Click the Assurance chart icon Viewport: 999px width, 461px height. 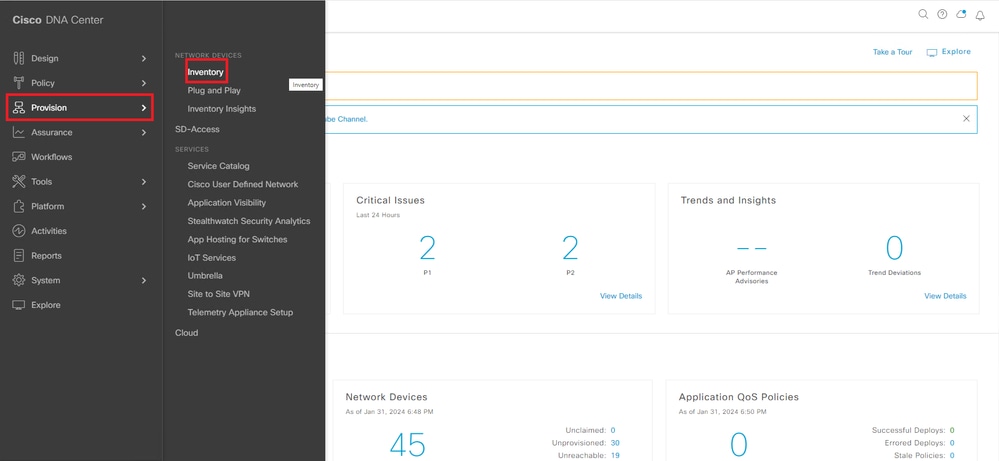pos(18,132)
